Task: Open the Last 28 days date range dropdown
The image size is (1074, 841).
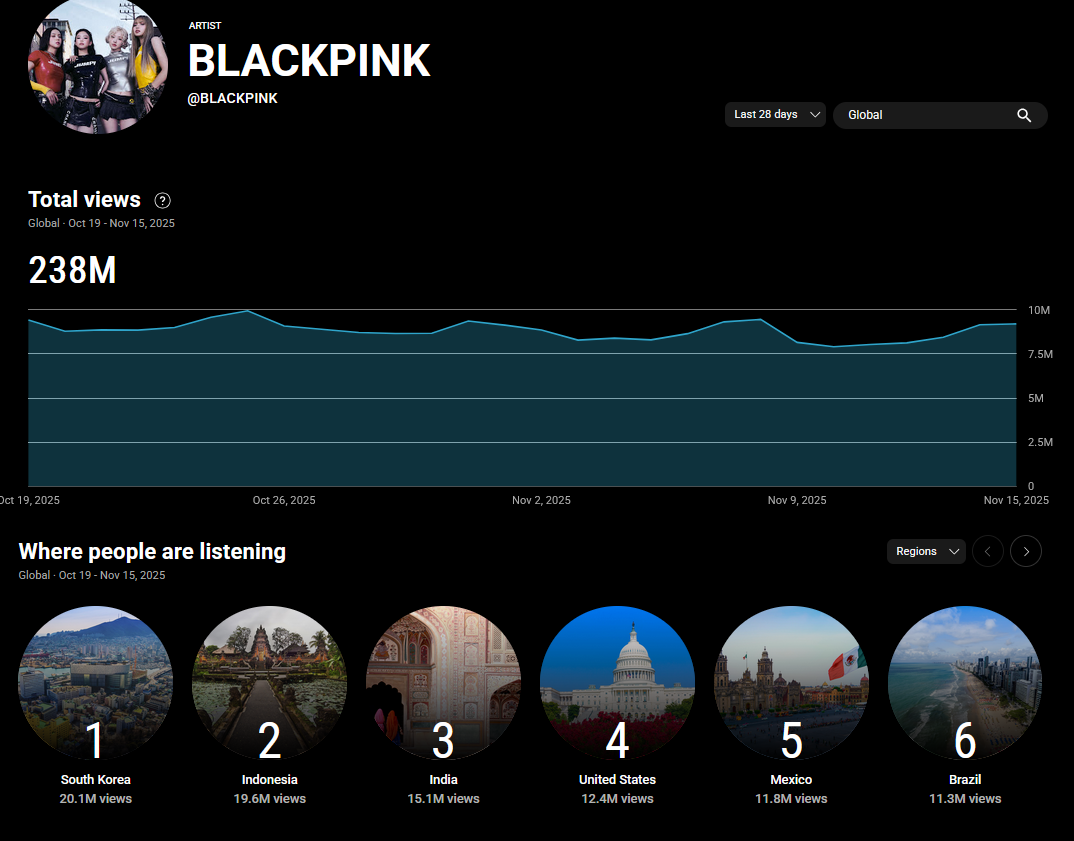Action: pyautogui.click(x=775, y=114)
